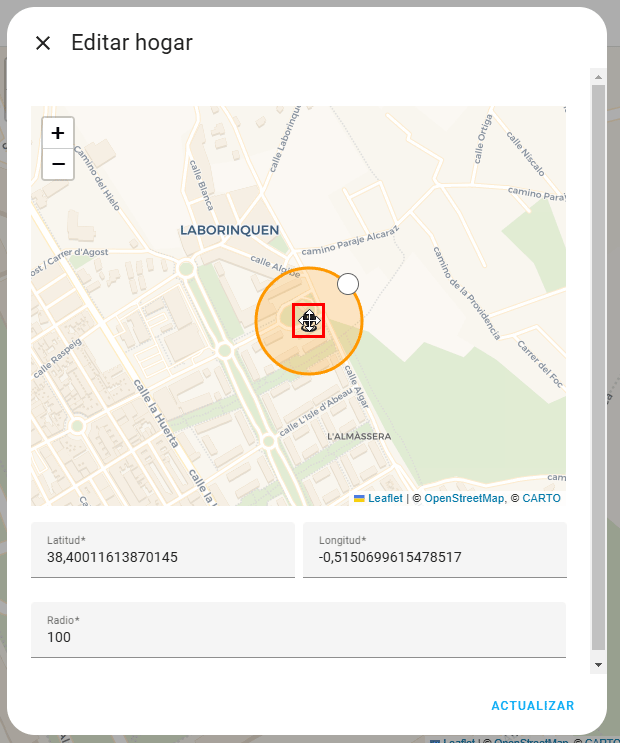Click the L'ALMÀSSERA label on the map
This screenshot has height=743, width=620.
359,437
